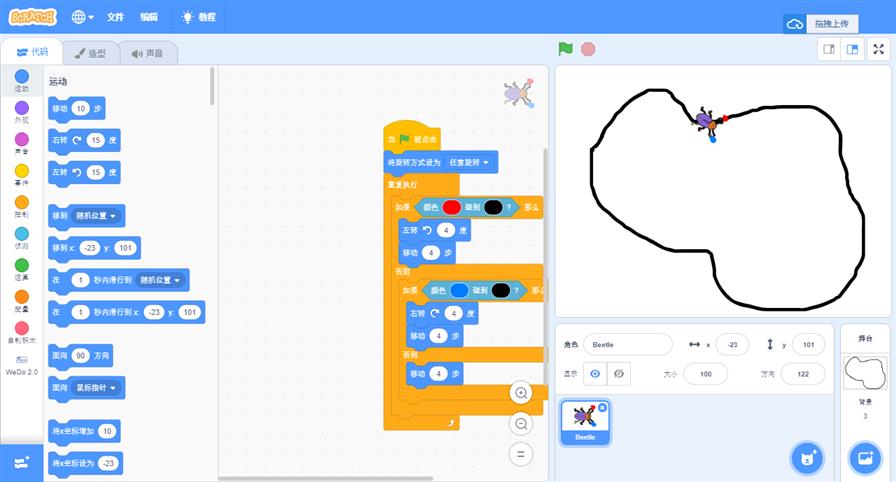Open the choose a sprite button
The image size is (896, 482).
(x=806, y=458)
